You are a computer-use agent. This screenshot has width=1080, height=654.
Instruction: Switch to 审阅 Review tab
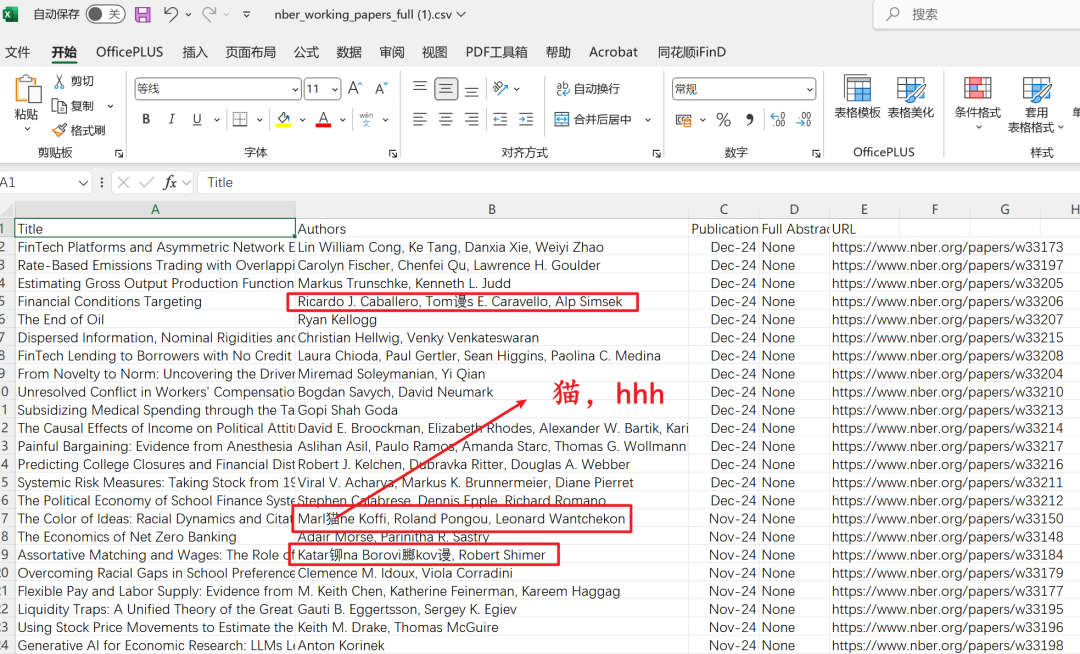pyautogui.click(x=392, y=52)
